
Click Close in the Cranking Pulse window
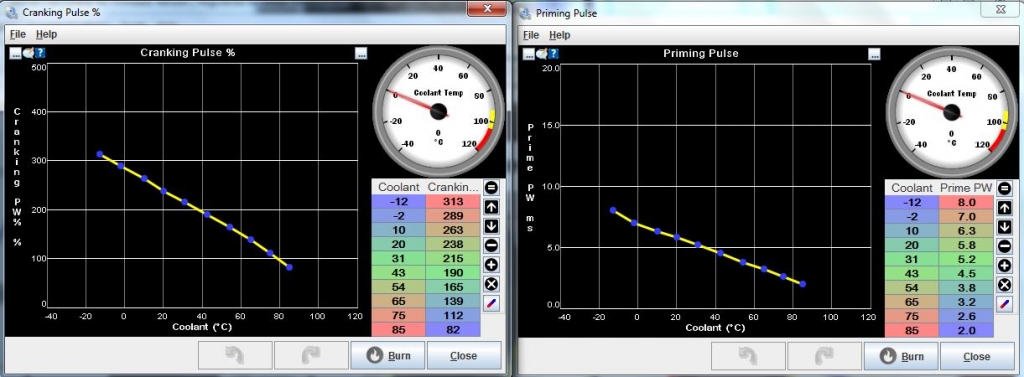point(464,355)
